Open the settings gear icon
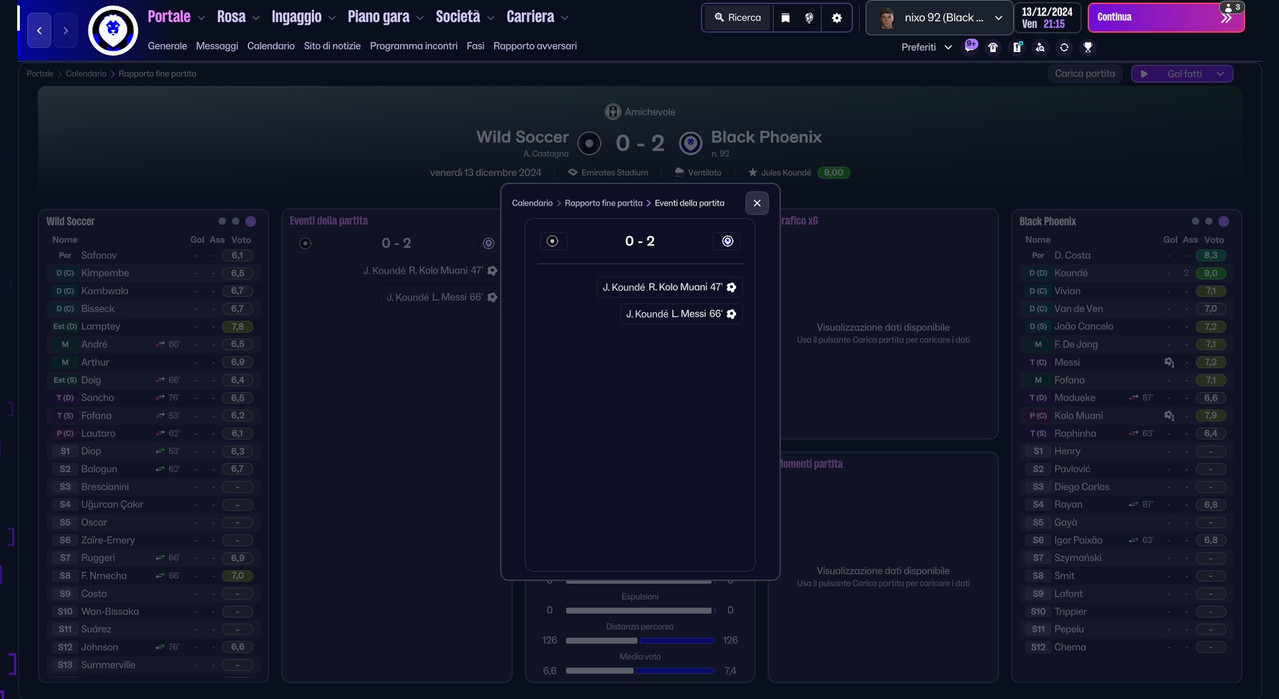Screen dimensions: 1279x699 pyautogui.click(x=837, y=18)
